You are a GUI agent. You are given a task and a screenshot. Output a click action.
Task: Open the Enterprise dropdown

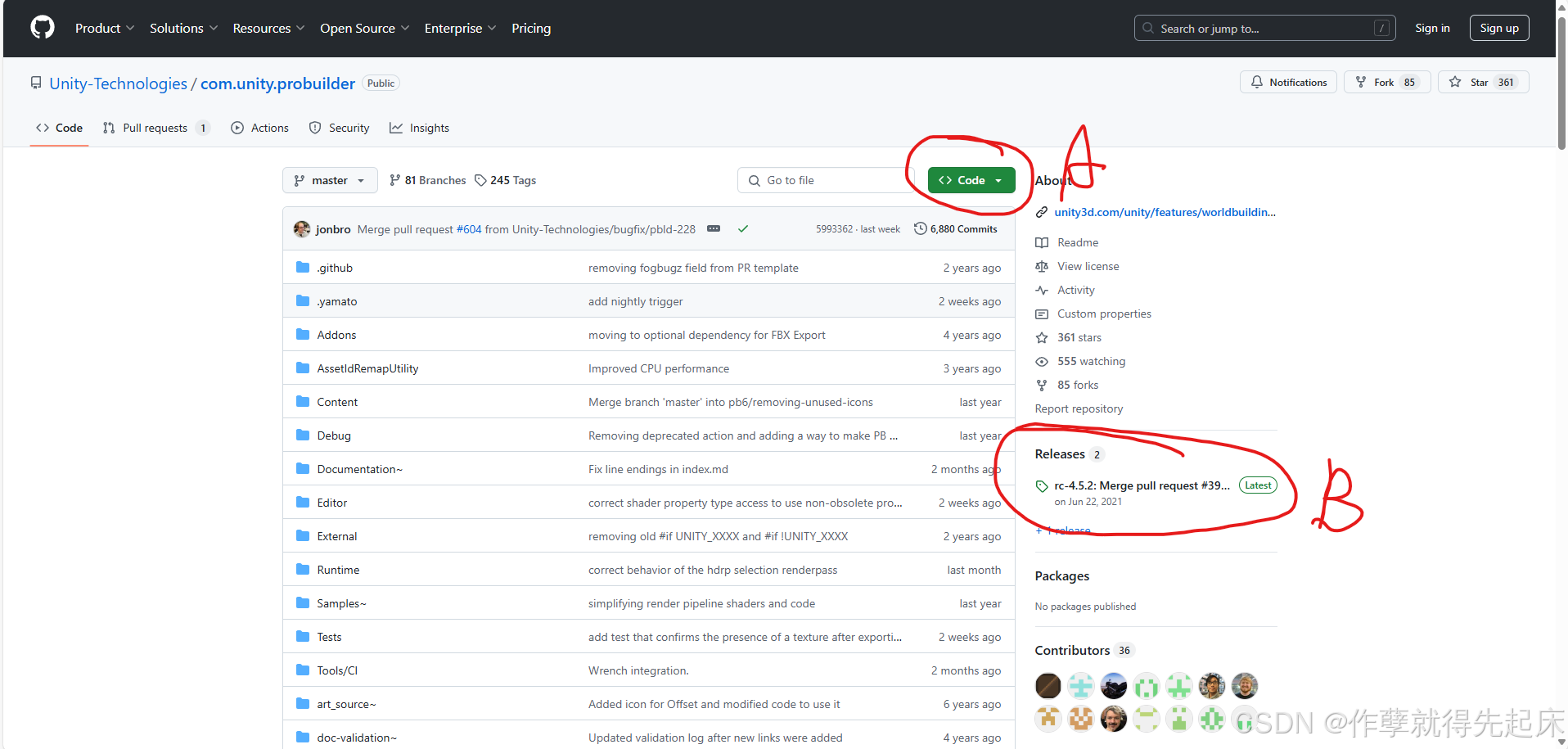point(460,28)
